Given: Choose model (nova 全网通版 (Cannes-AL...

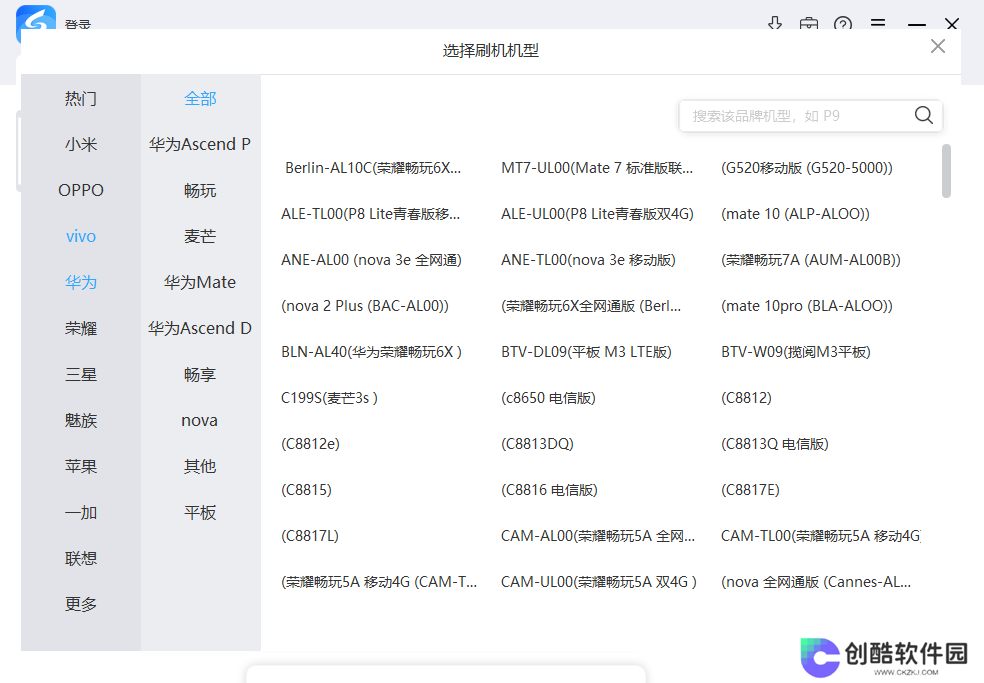Looking at the screenshot, I should point(816,582).
